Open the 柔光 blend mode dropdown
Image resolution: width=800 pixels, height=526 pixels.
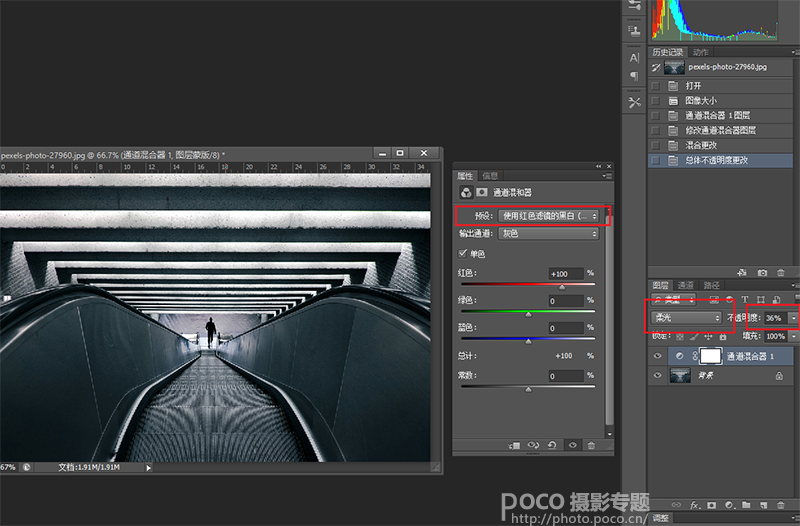pyautogui.click(x=686, y=318)
